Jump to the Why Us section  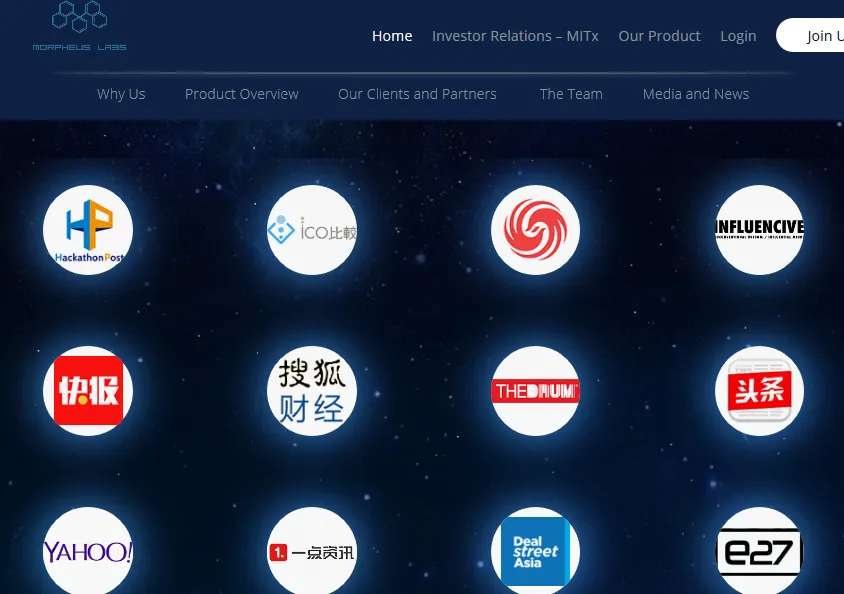(x=121, y=94)
